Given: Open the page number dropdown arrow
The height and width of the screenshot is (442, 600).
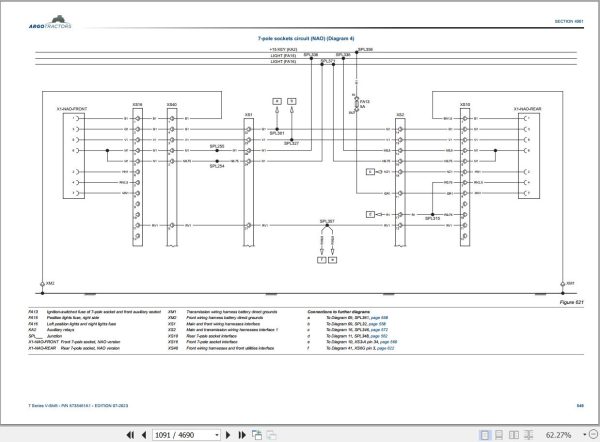Looking at the screenshot, I should click(x=217, y=435).
